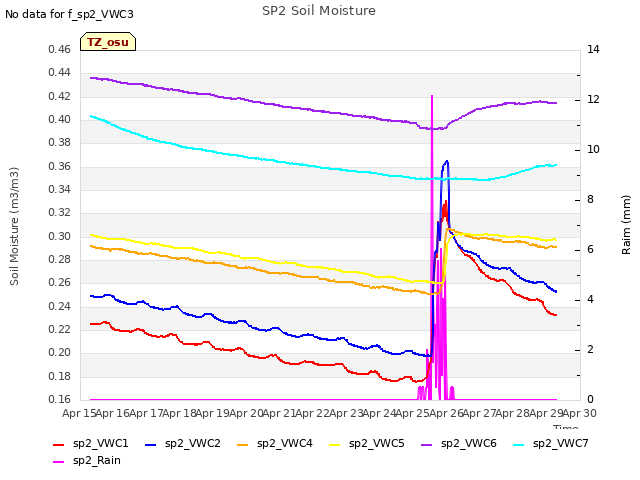Click the 14 right axis value
The image size is (640, 480).
click(x=593, y=49)
